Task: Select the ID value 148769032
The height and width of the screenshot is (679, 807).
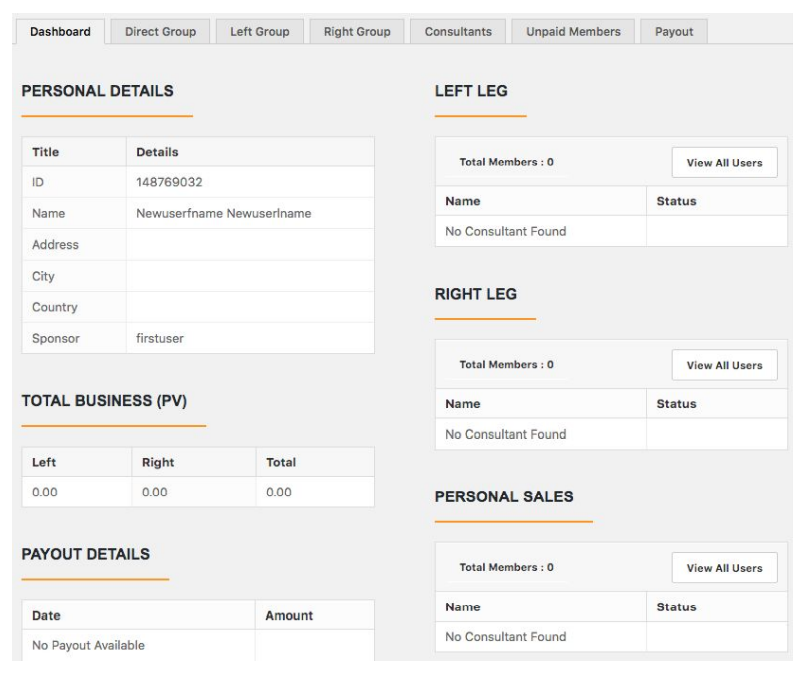Action: (169, 182)
